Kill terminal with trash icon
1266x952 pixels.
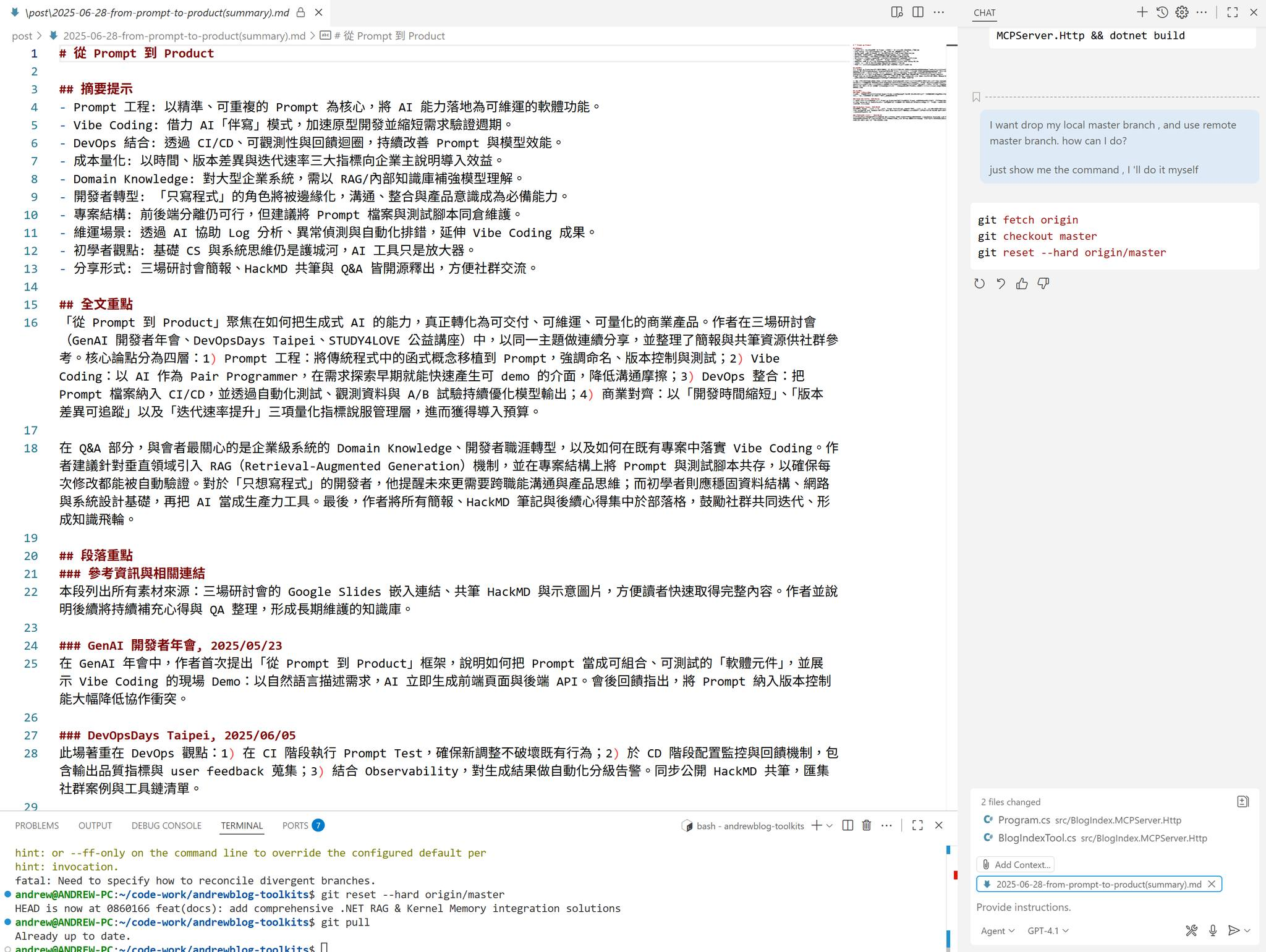click(867, 825)
